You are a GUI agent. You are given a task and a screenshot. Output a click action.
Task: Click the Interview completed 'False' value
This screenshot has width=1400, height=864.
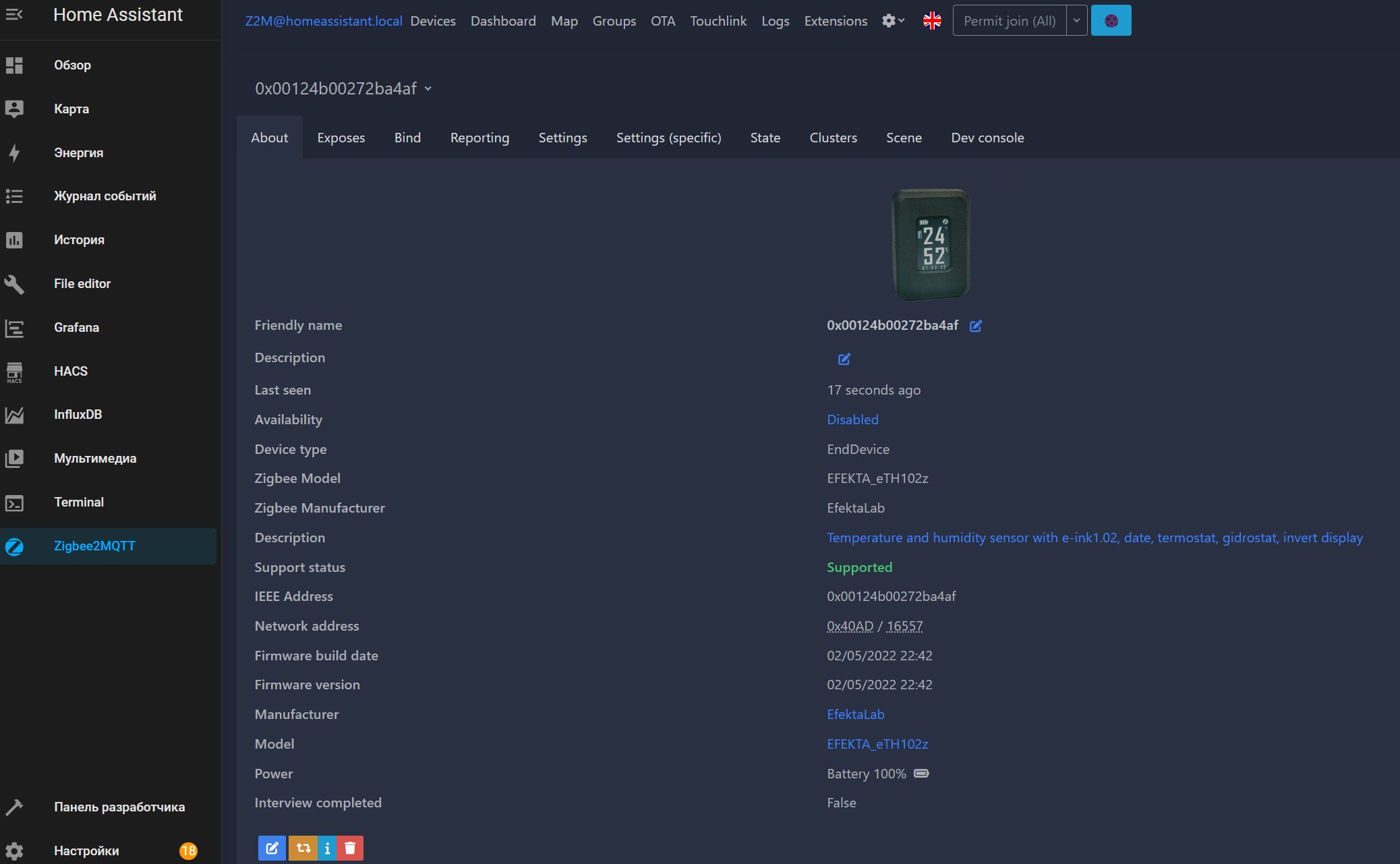click(842, 803)
